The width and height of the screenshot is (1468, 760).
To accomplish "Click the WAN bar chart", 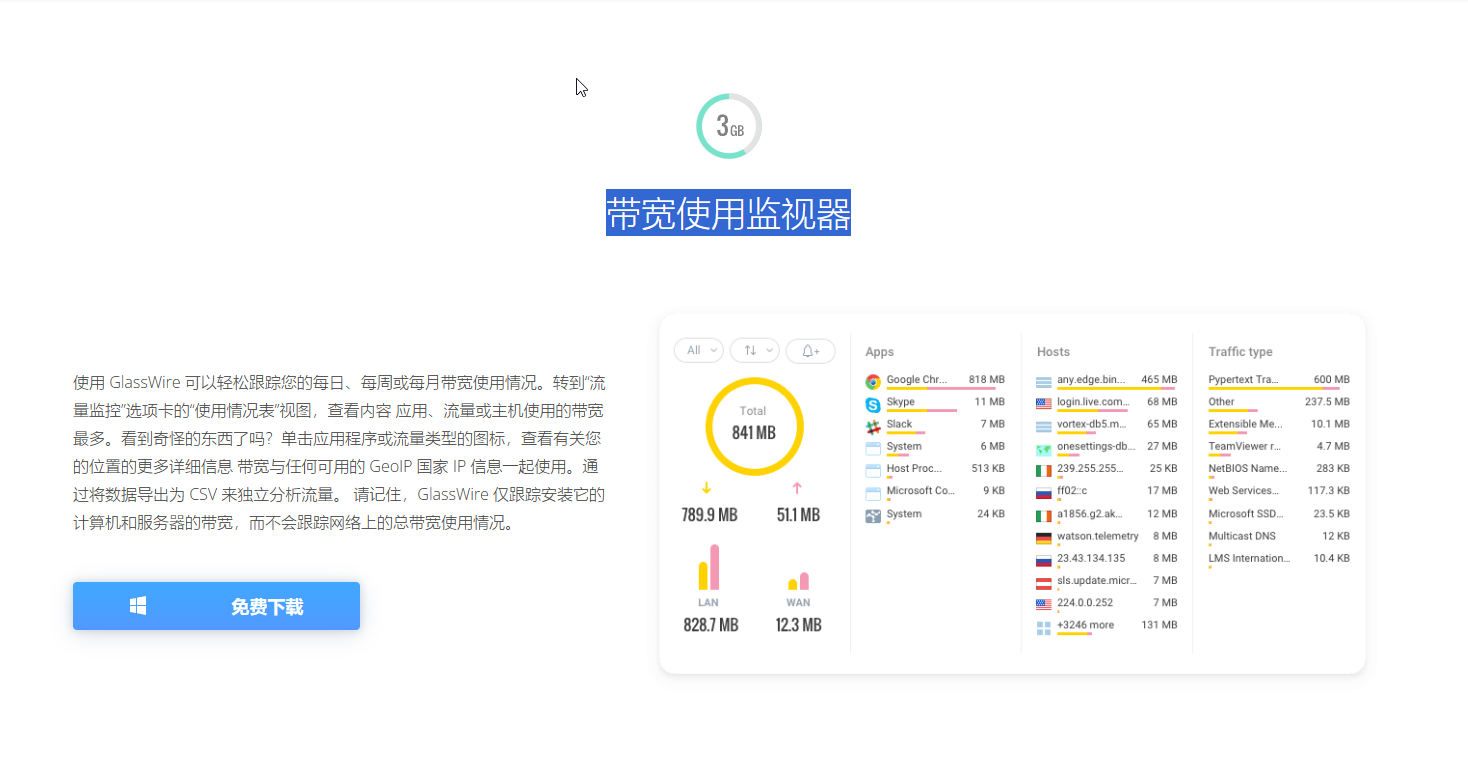I will pyautogui.click(x=798, y=581).
